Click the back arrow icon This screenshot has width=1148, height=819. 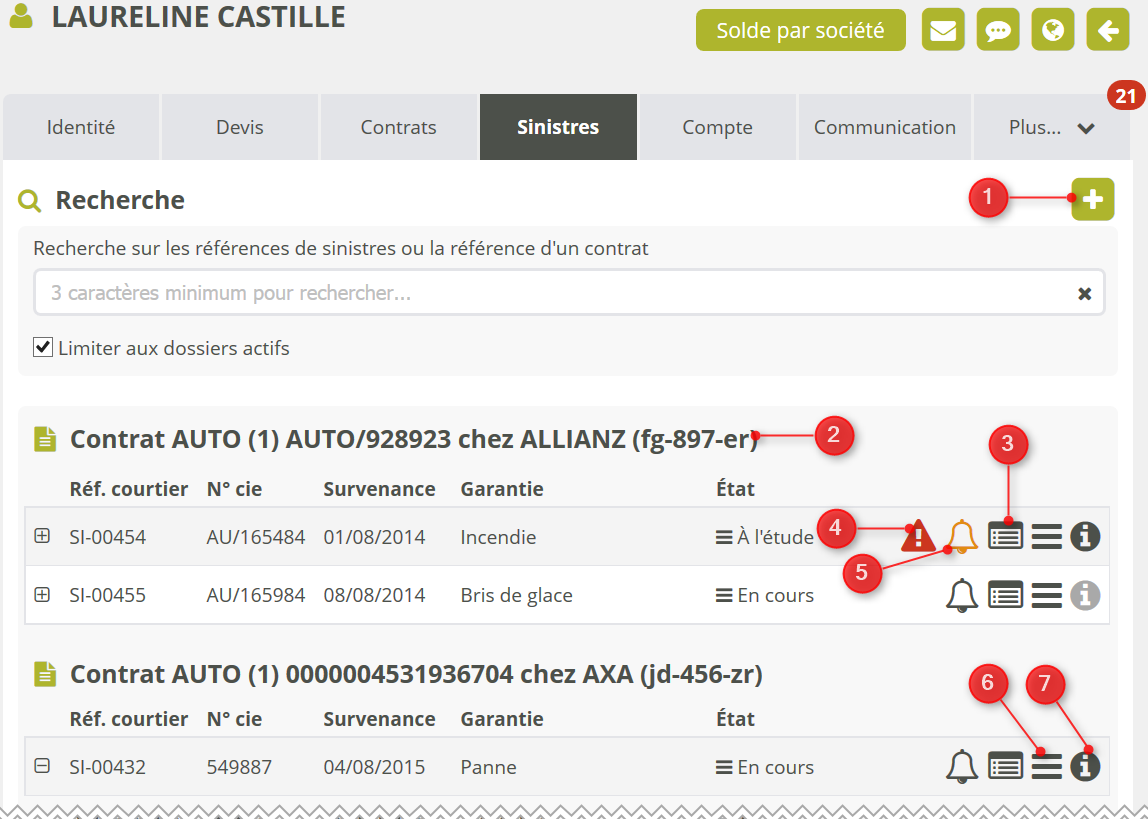click(x=1107, y=30)
